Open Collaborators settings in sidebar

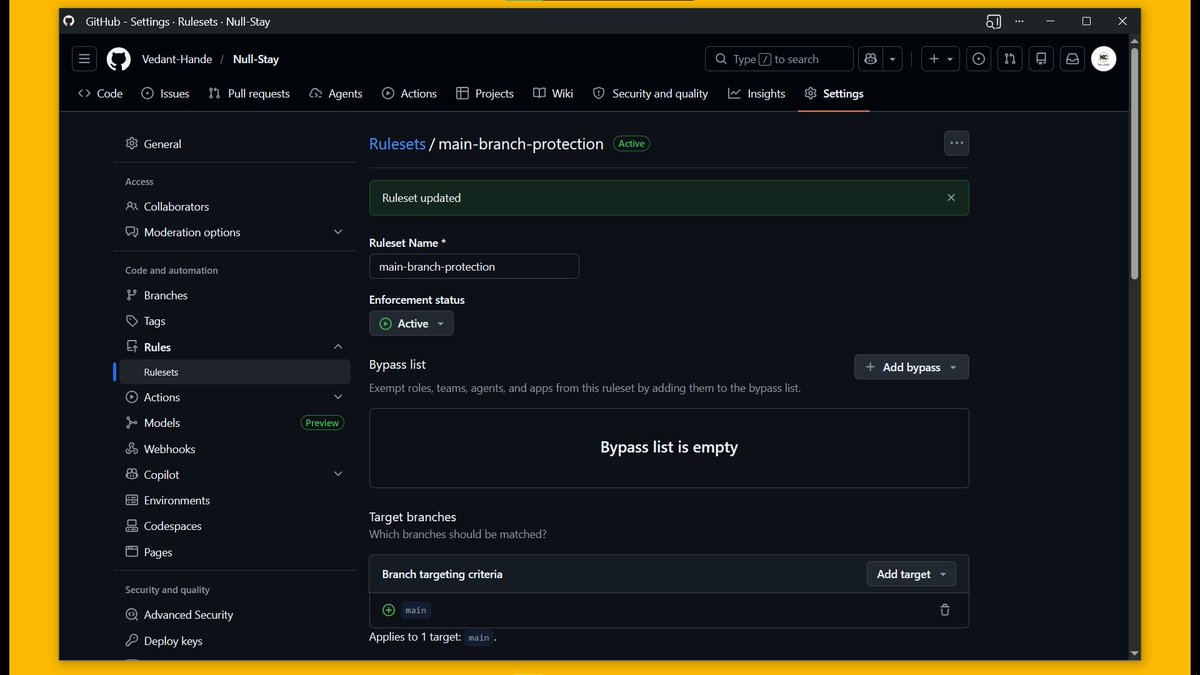(233, 206)
